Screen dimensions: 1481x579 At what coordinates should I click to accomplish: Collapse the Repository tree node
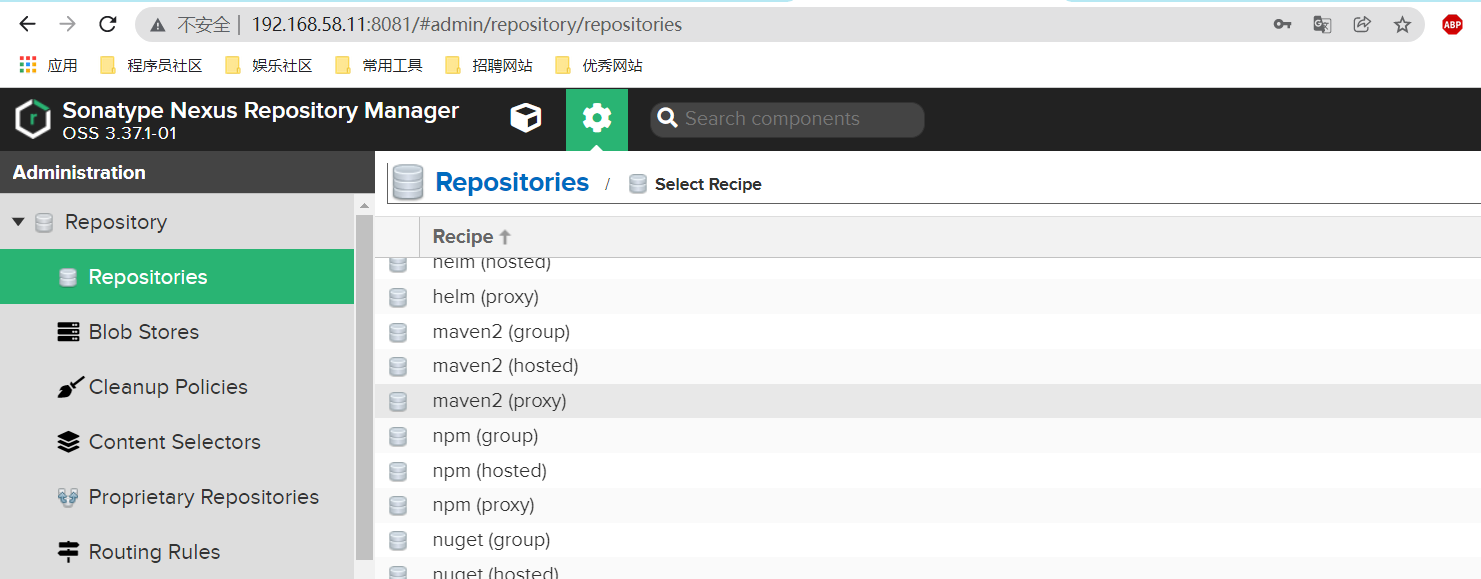point(18,222)
